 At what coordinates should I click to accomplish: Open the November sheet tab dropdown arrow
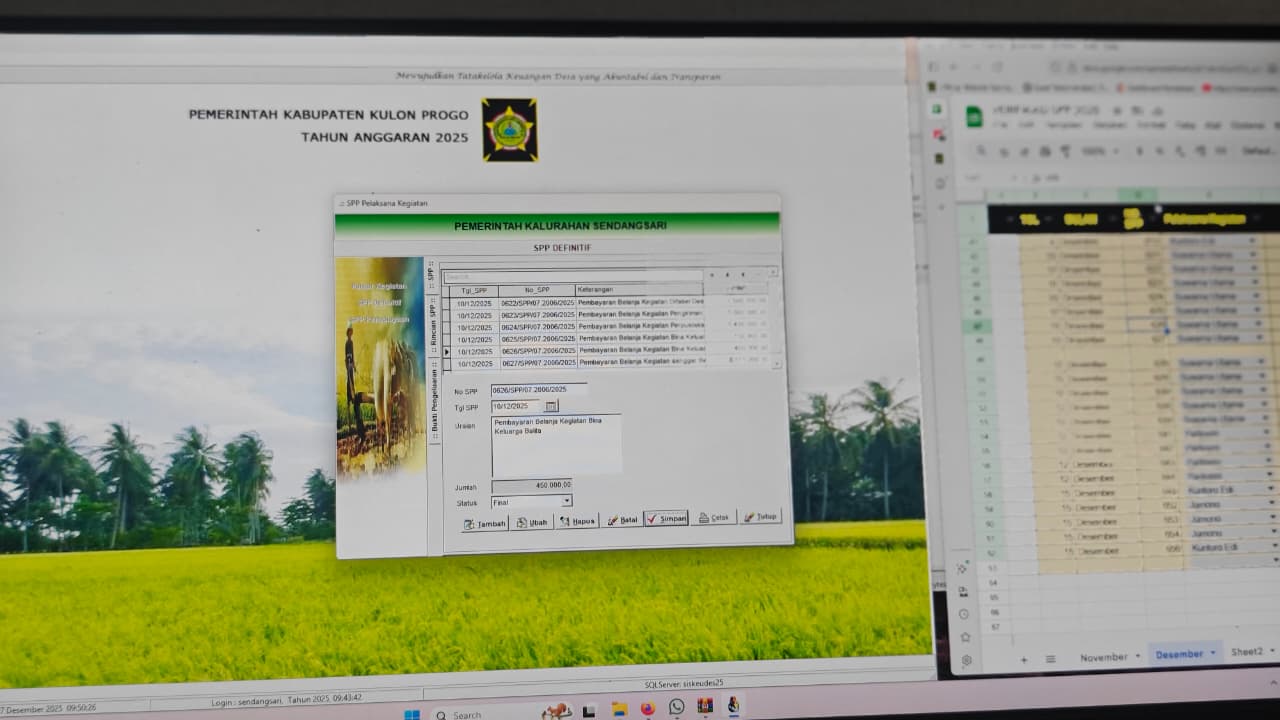(x=1138, y=657)
